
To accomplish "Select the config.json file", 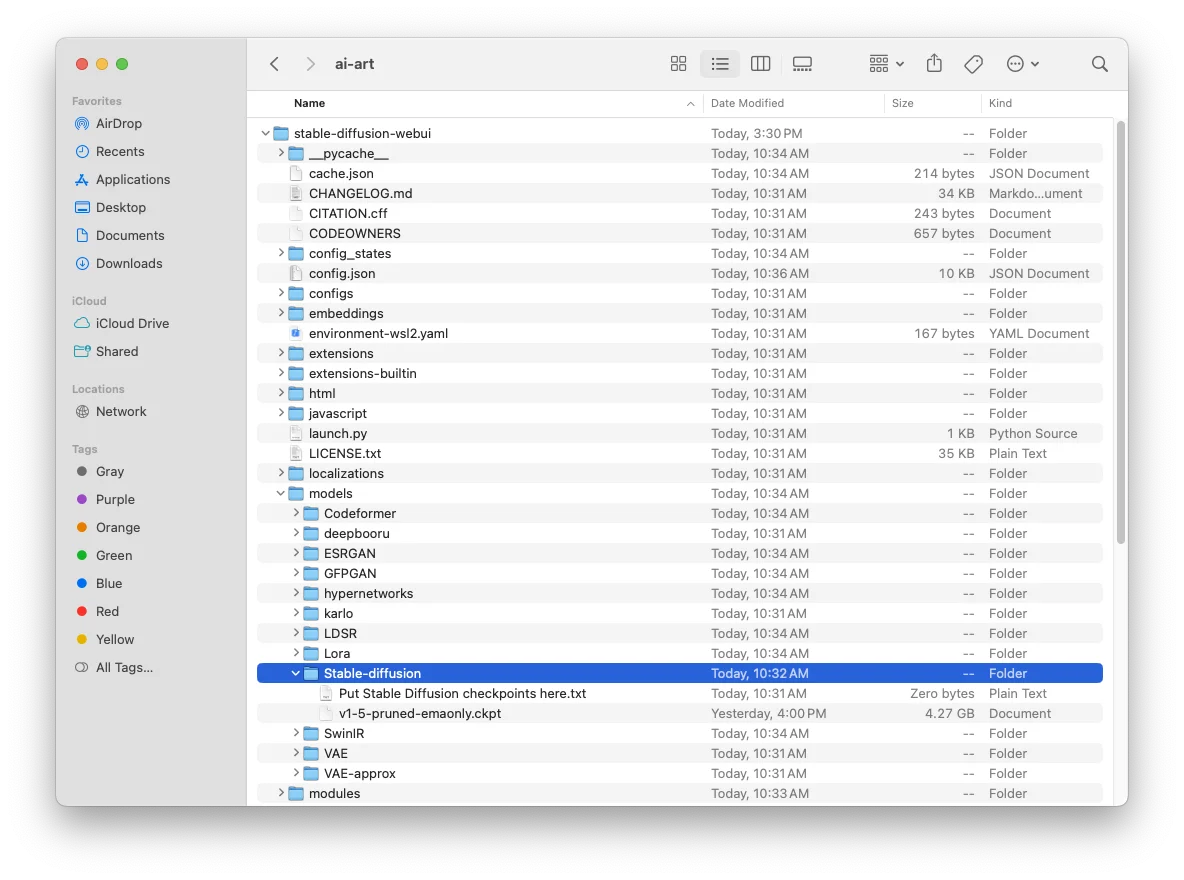I will pos(680,273).
